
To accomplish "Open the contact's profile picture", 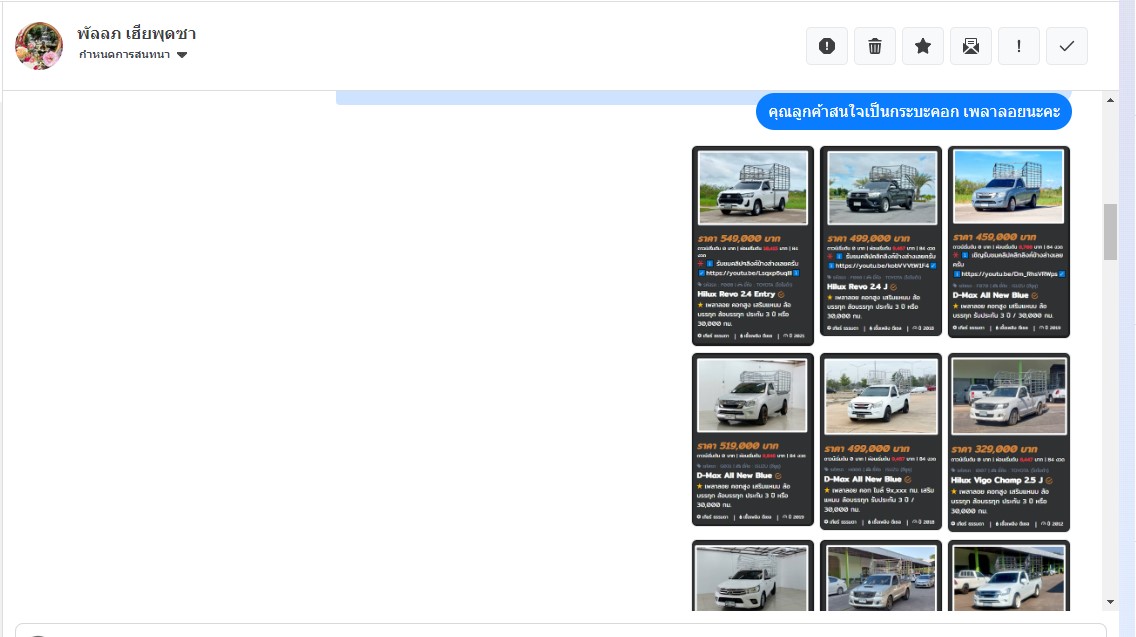I will tap(39, 46).
